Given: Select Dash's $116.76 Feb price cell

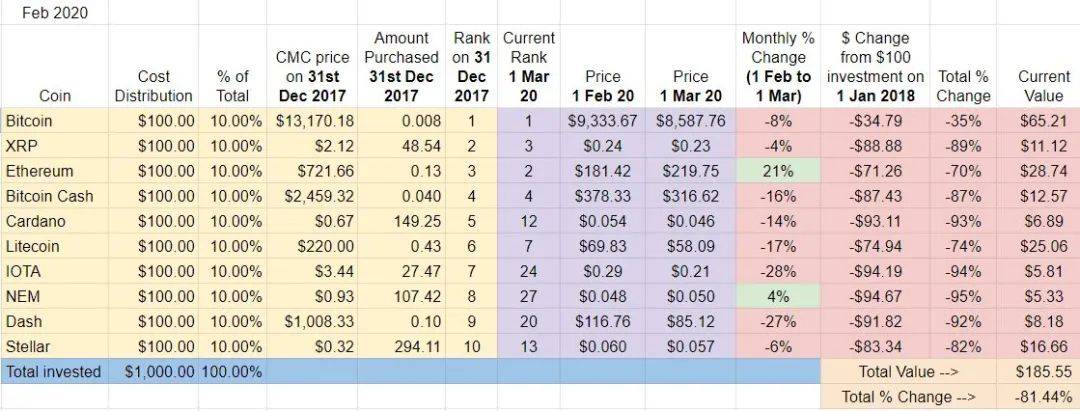Looking at the screenshot, I should (600, 321).
